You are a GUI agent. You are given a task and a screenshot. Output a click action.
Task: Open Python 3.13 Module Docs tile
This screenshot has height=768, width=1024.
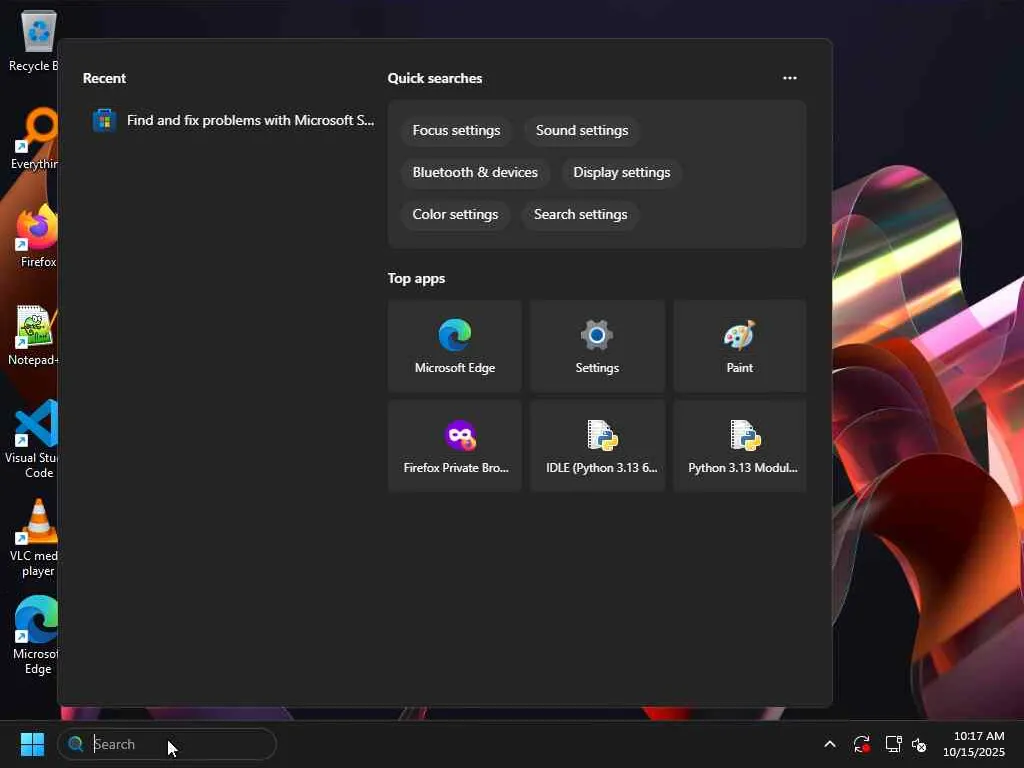[739, 446]
